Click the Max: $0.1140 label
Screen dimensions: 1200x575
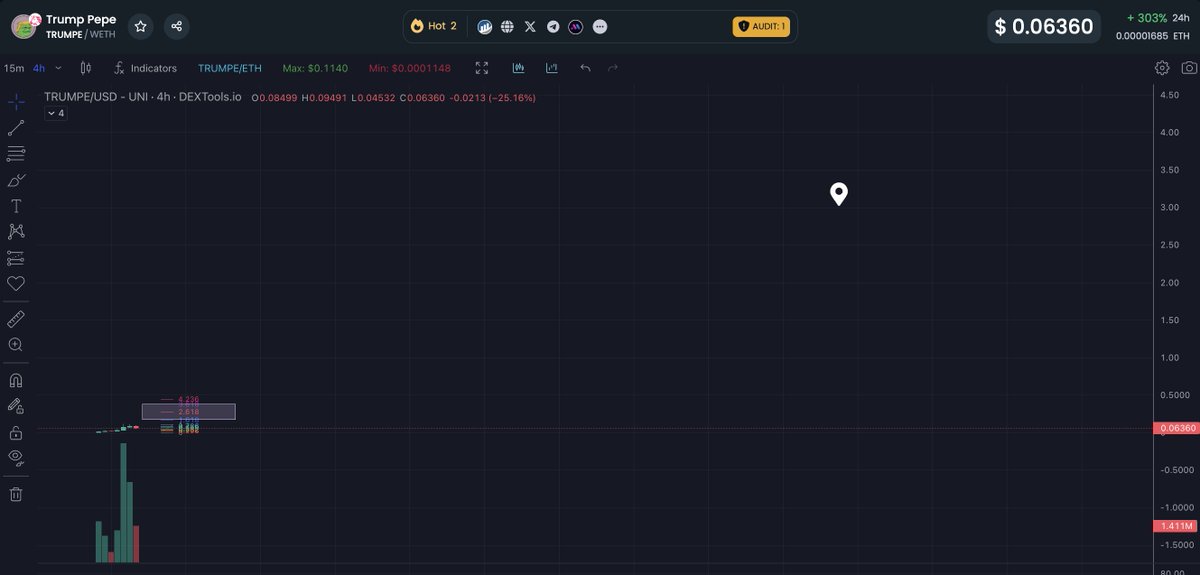(x=315, y=68)
